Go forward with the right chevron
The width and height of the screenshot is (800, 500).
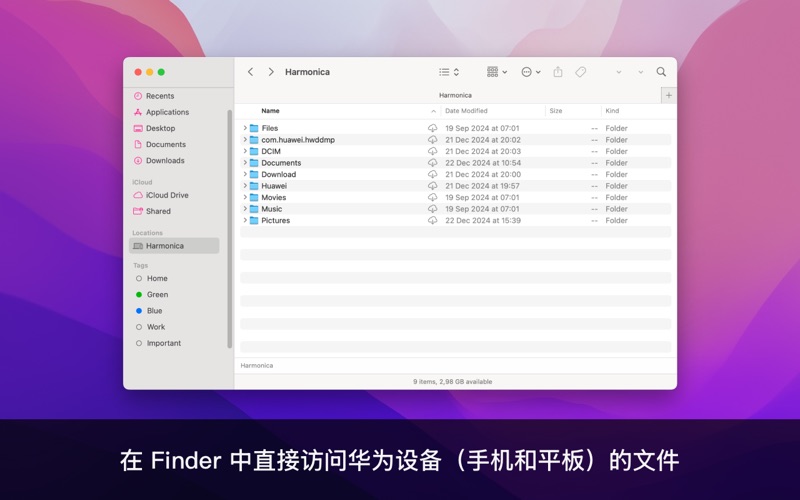coord(271,72)
